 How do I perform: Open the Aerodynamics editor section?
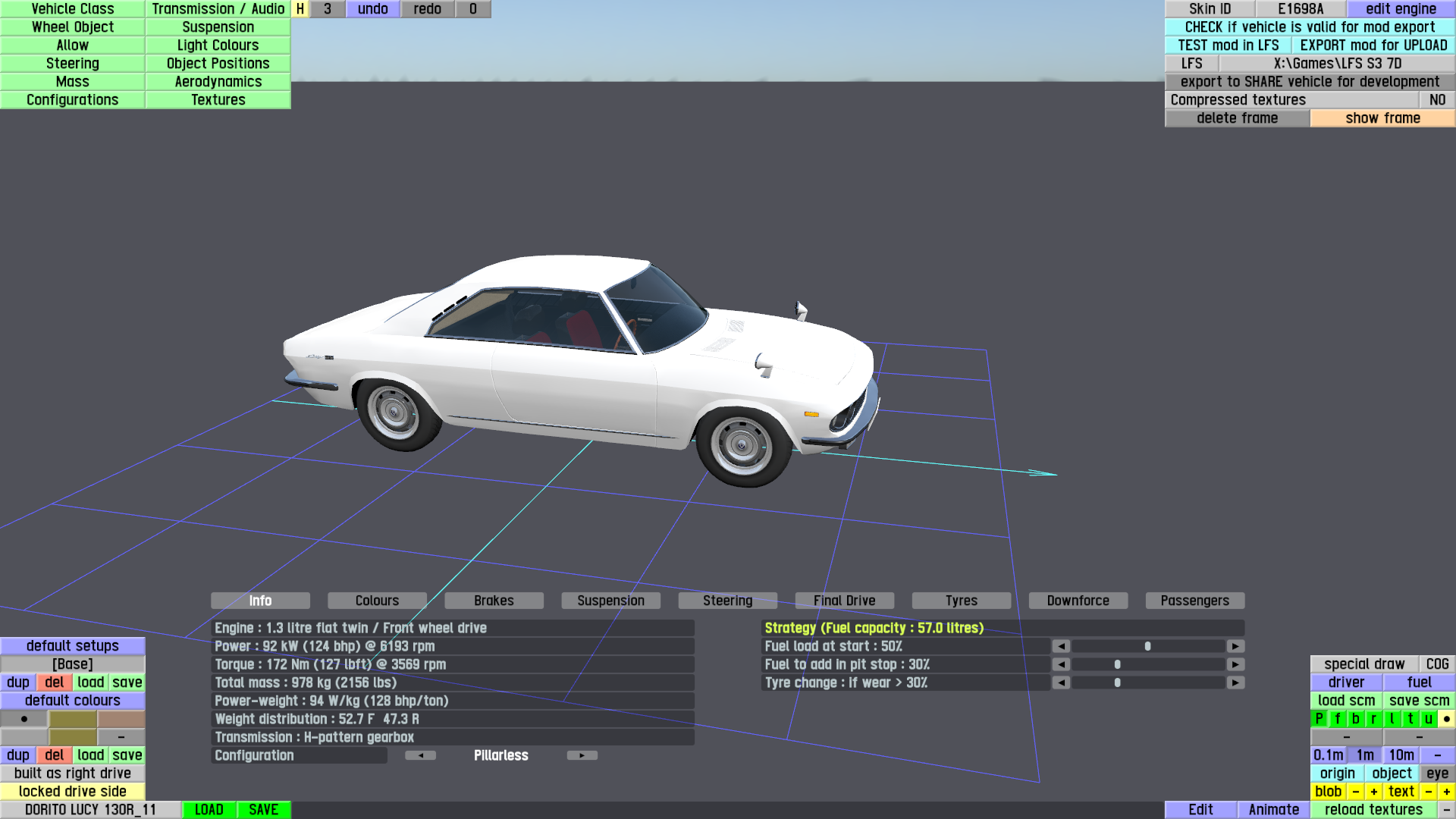point(218,82)
